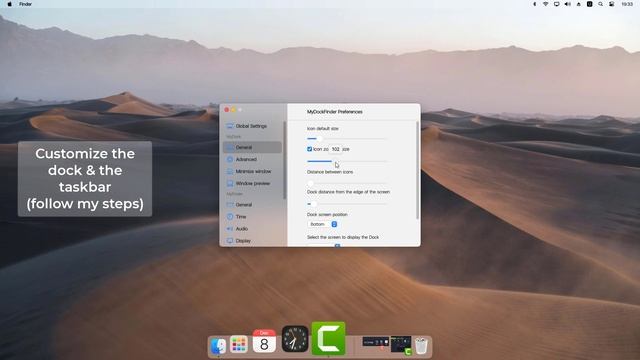Open the Window preview settings
The width and height of the screenshot is (640, 360).
coord(252,184)
